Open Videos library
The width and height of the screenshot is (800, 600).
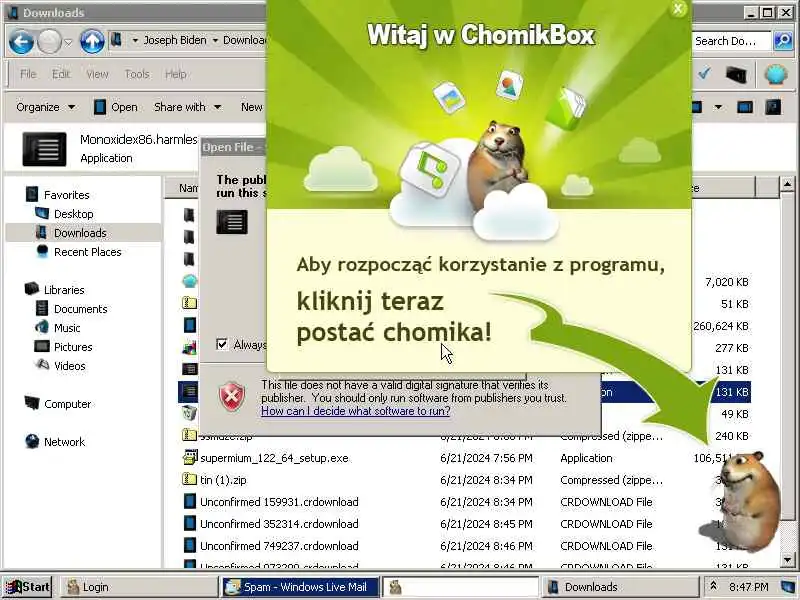[x=69, y=366]
